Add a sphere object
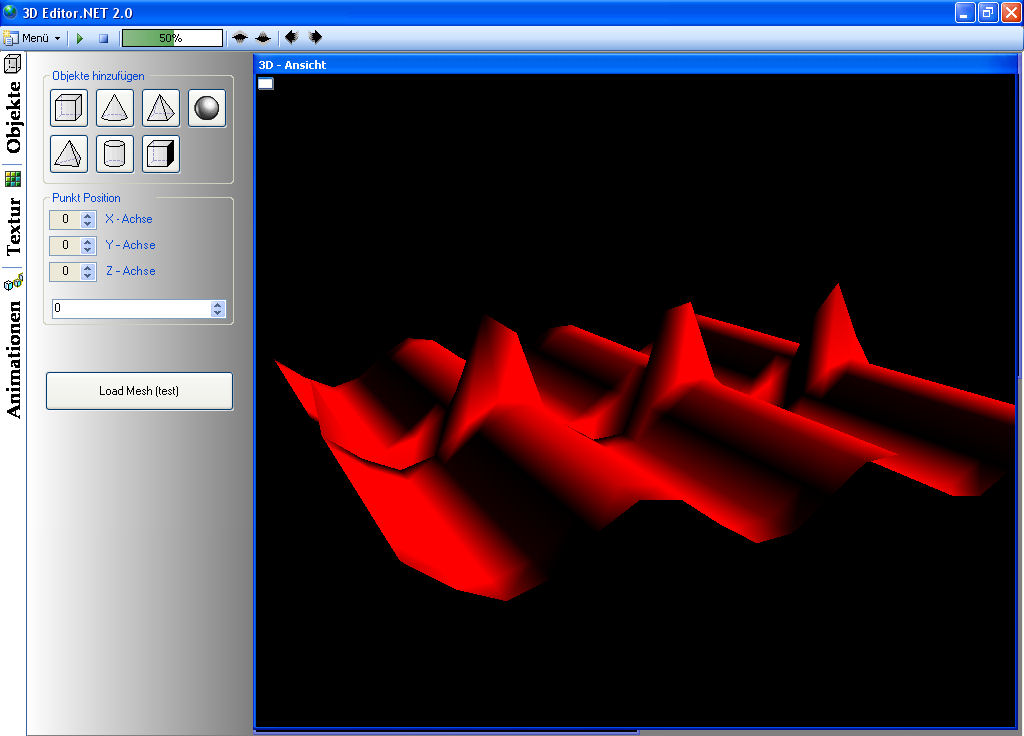 click(207, 108)
